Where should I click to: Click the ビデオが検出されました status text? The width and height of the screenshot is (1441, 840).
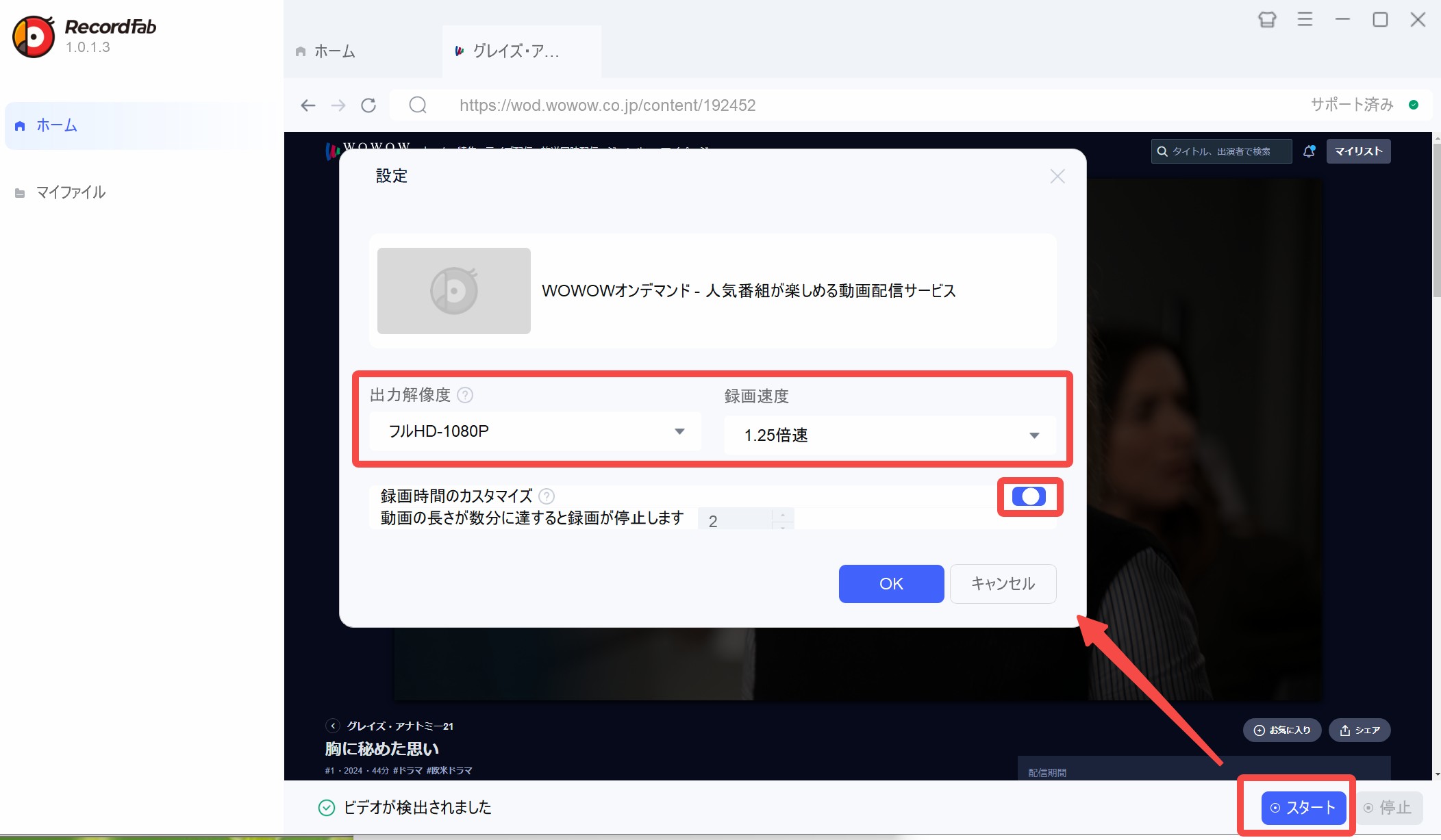click(x=417, y=808)
